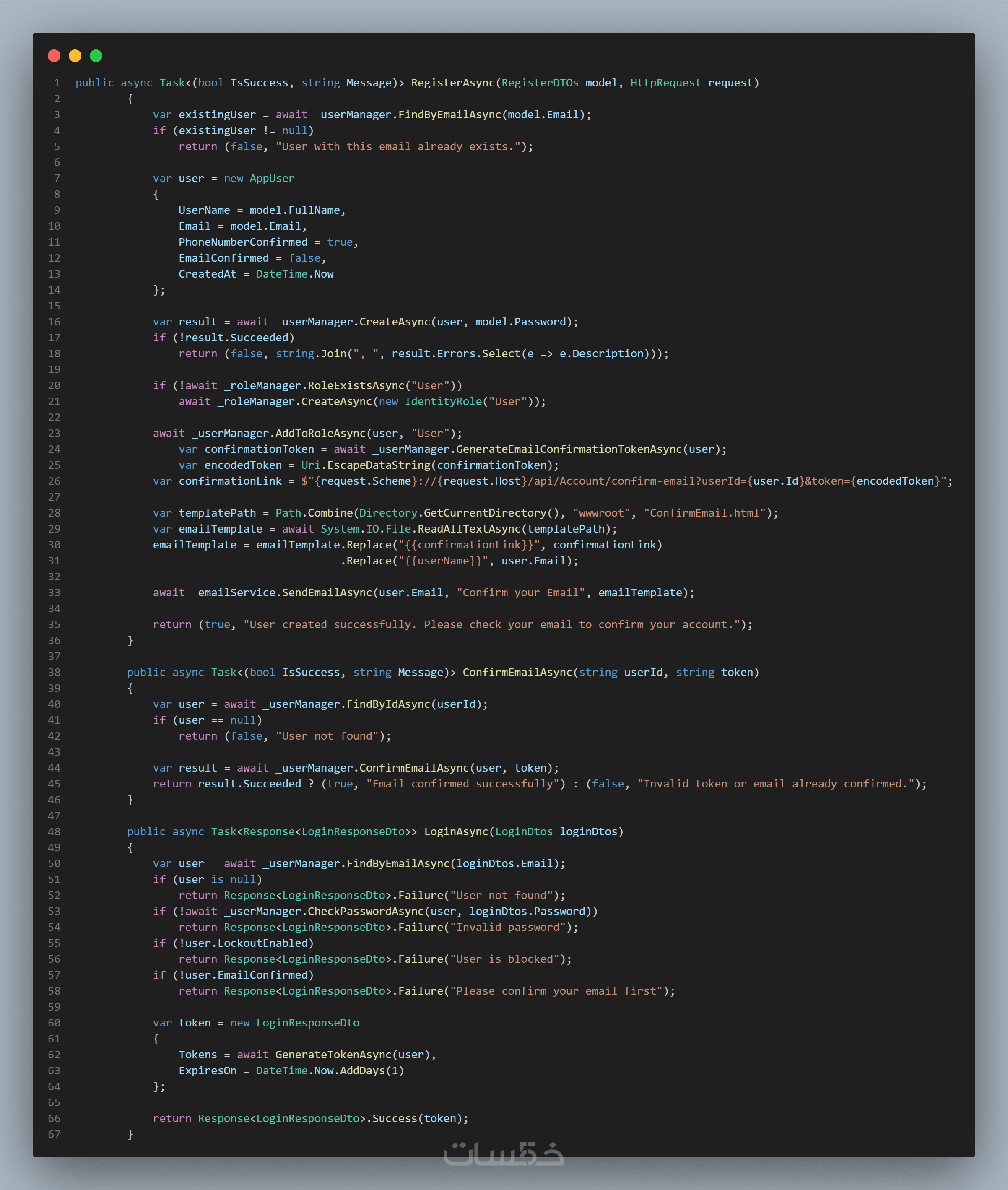Click line number 48 in gutter
The image size is (1008, 1190).
tap(54, 832)
